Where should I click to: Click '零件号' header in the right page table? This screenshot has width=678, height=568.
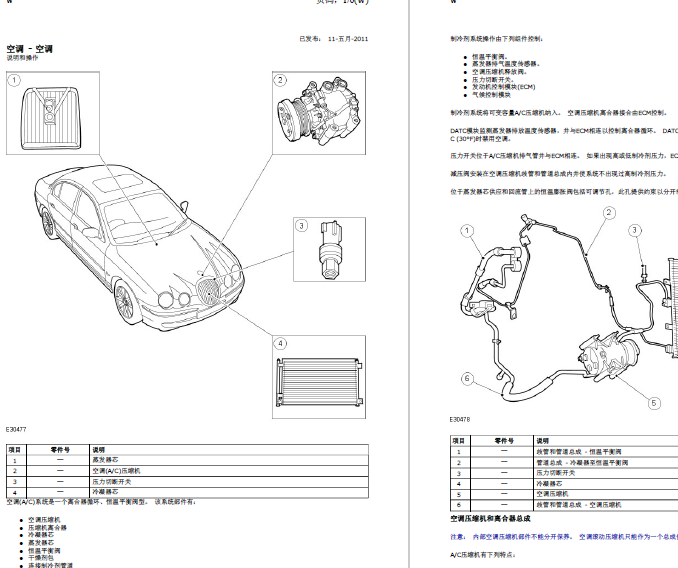(504, 441)
